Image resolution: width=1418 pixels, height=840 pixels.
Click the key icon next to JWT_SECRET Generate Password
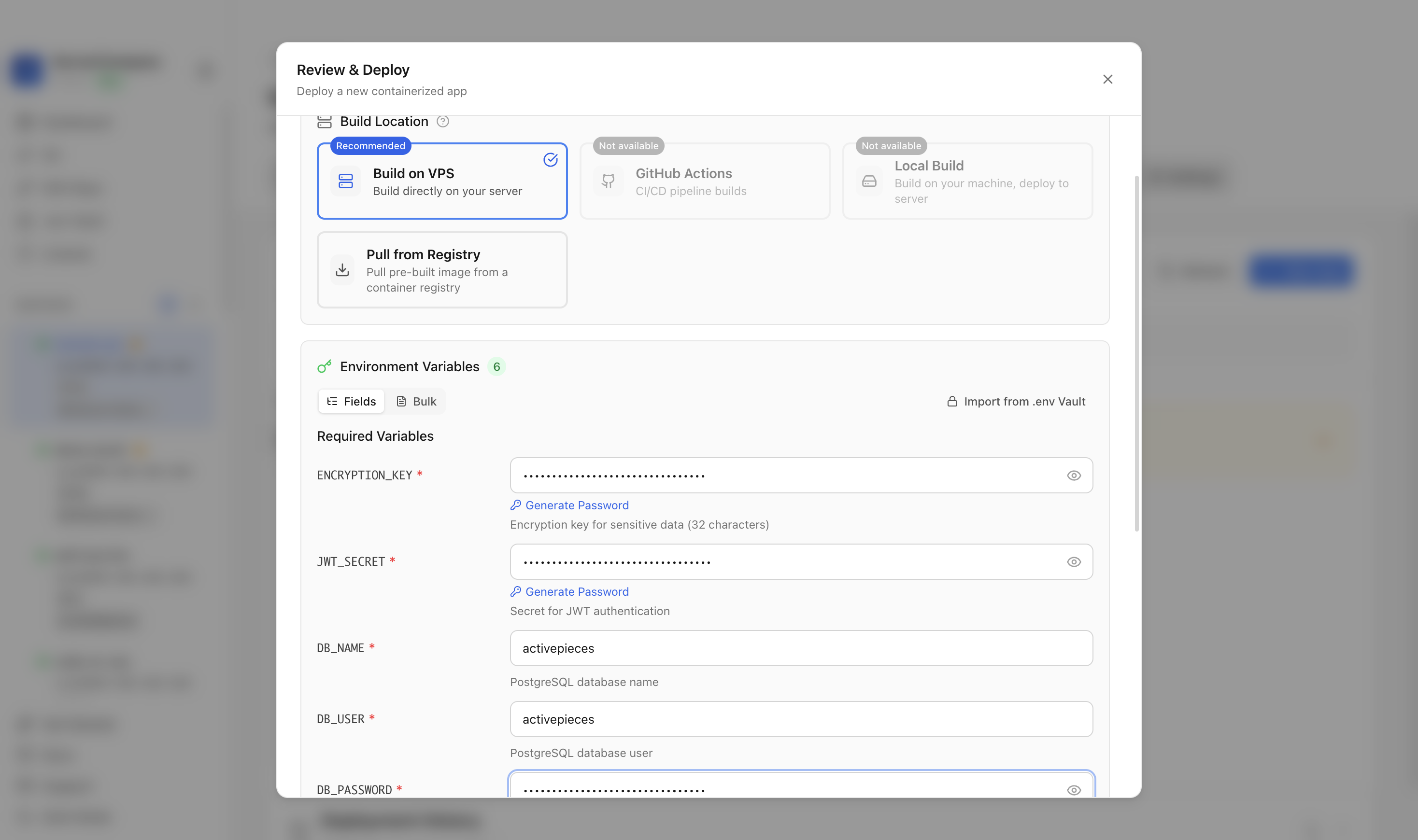(x=515, y=591)
